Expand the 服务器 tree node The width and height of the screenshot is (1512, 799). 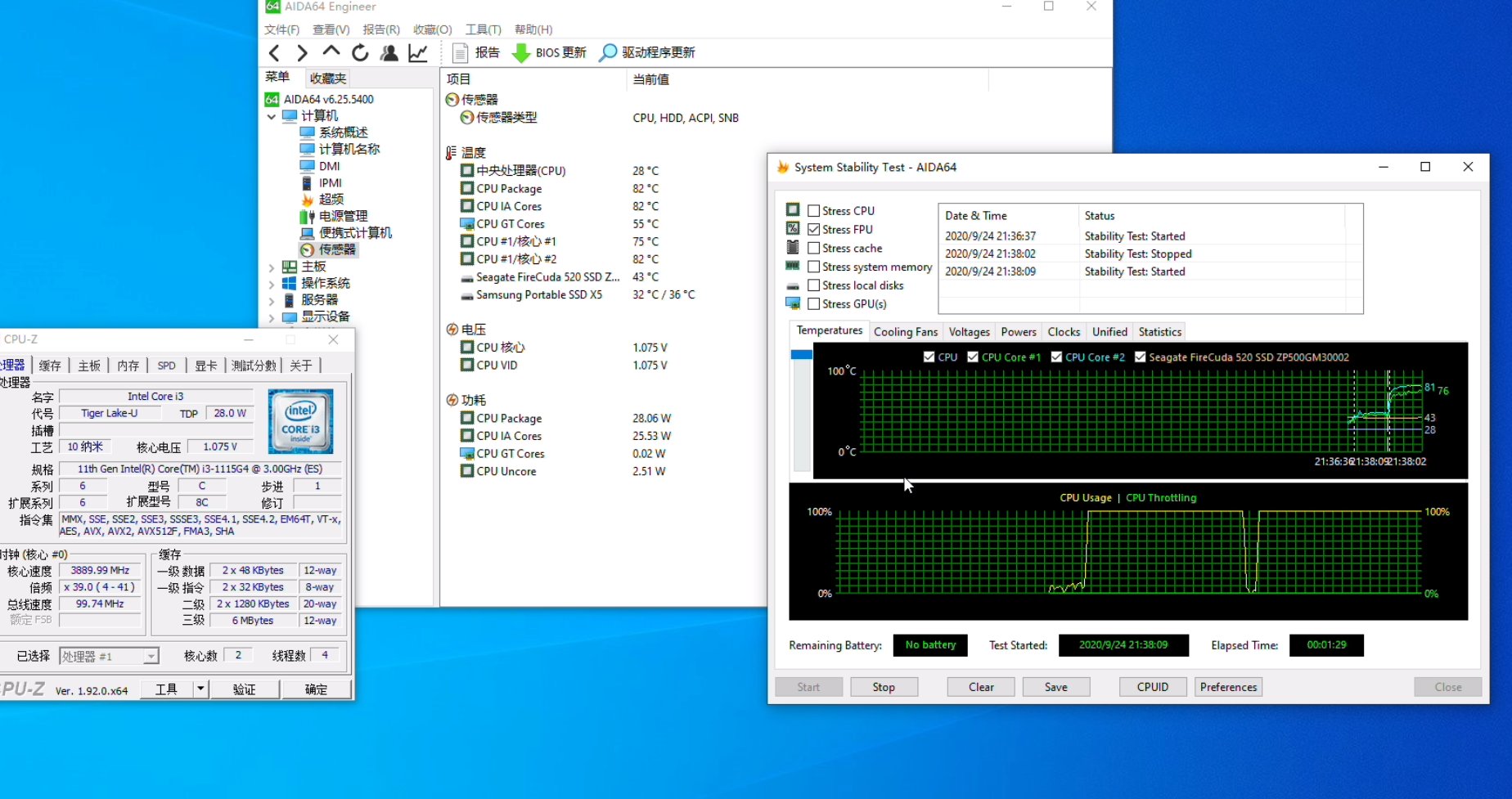272,300
